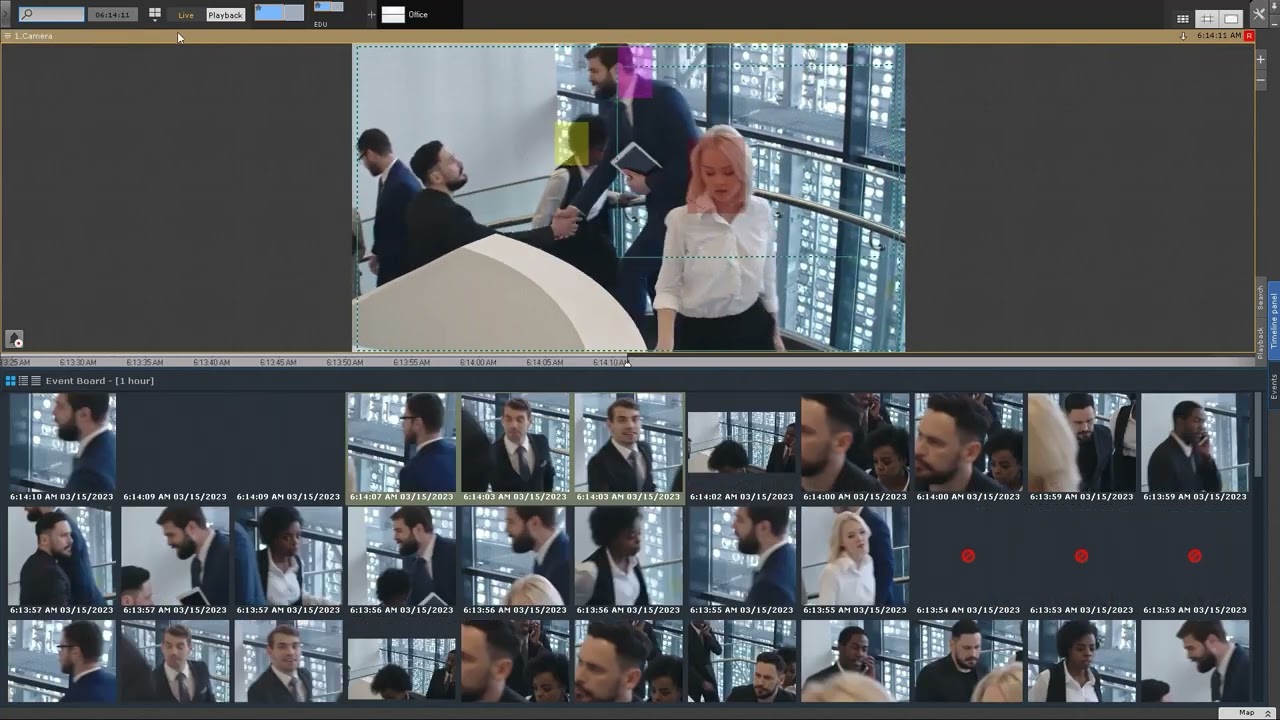1280x720 pixels.
Task: Switch Event Board to detailed list view
Action: click(23, 381)
